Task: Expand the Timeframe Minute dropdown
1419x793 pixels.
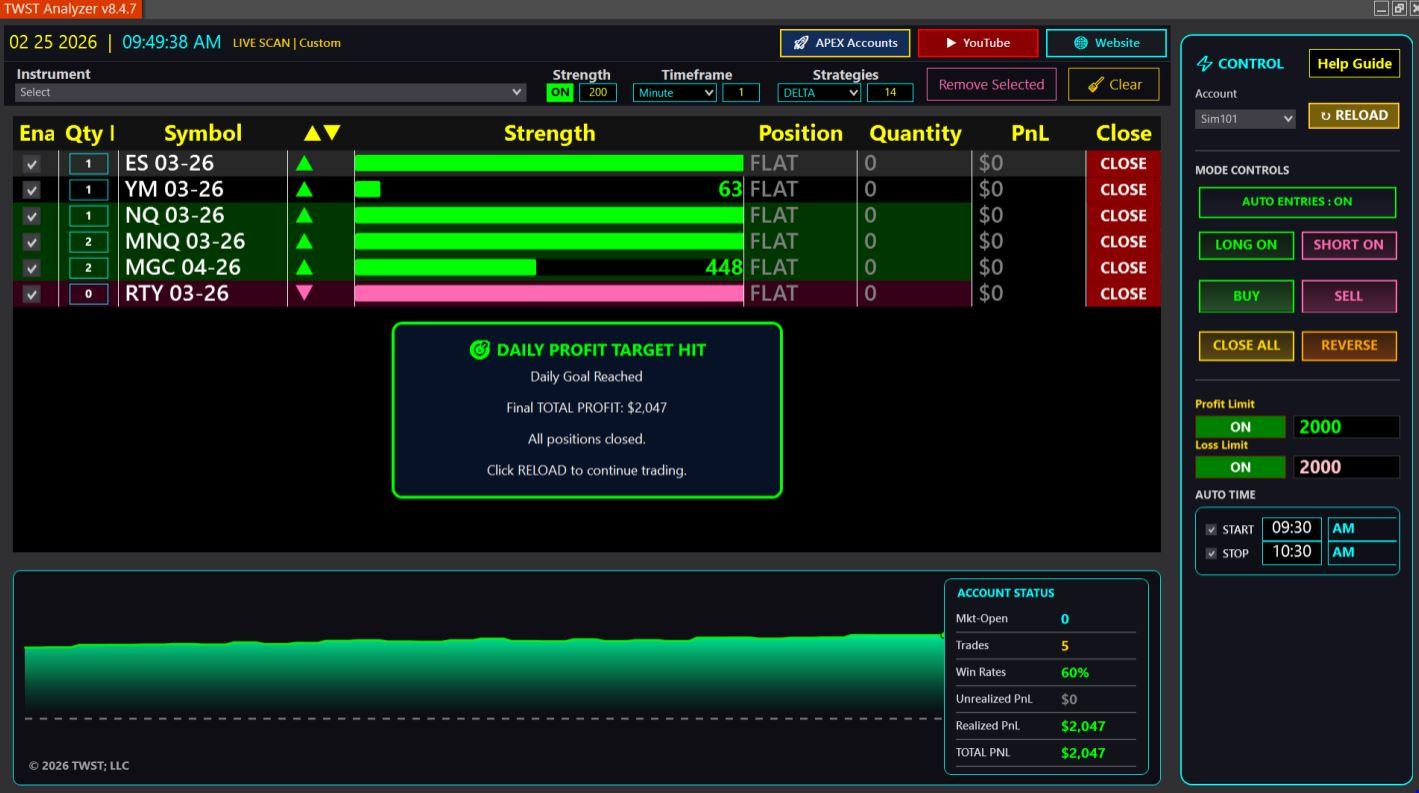Action: tap(675, 93)
